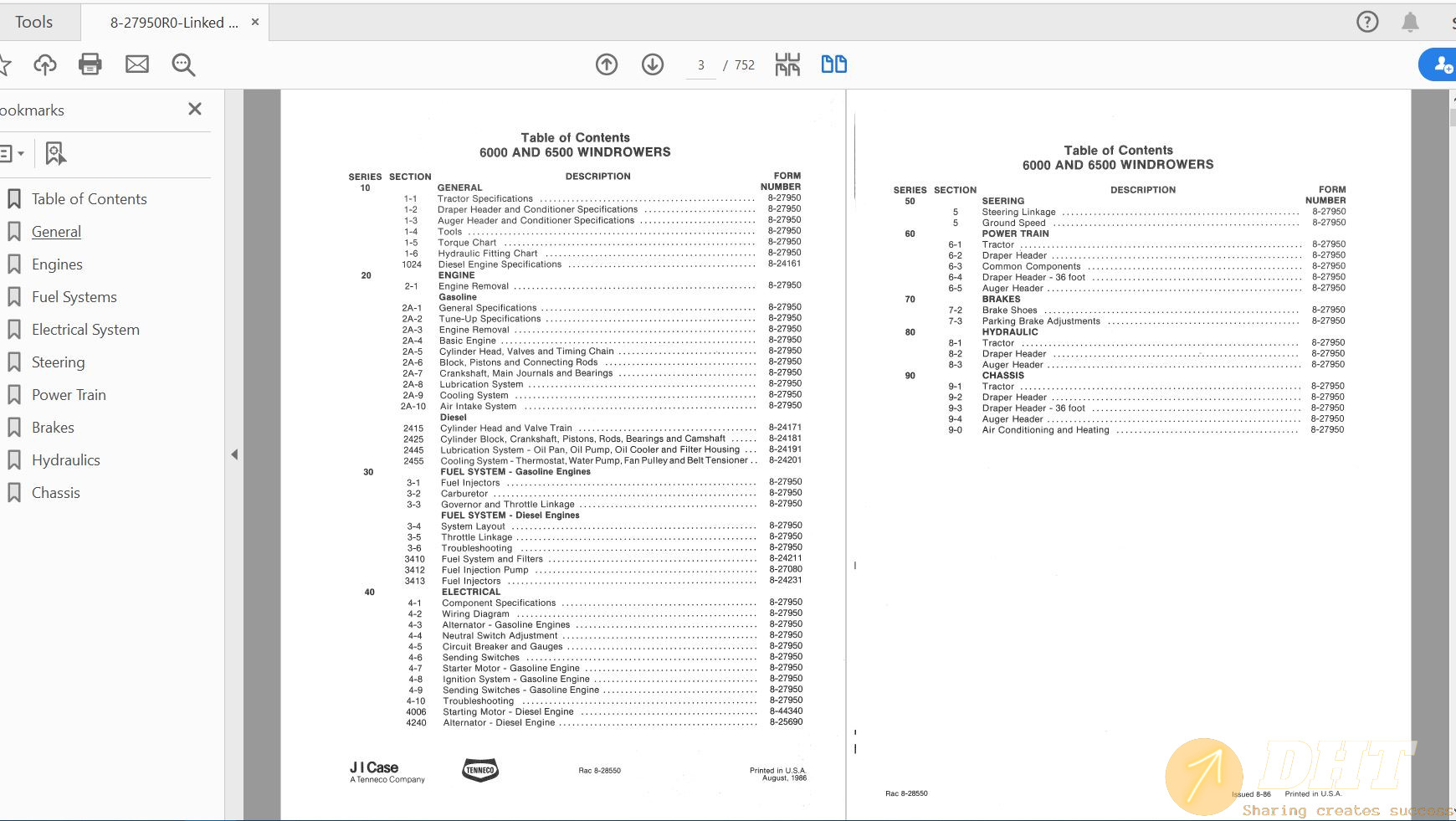Open the zoom search tool

click(x=183, y=64)
